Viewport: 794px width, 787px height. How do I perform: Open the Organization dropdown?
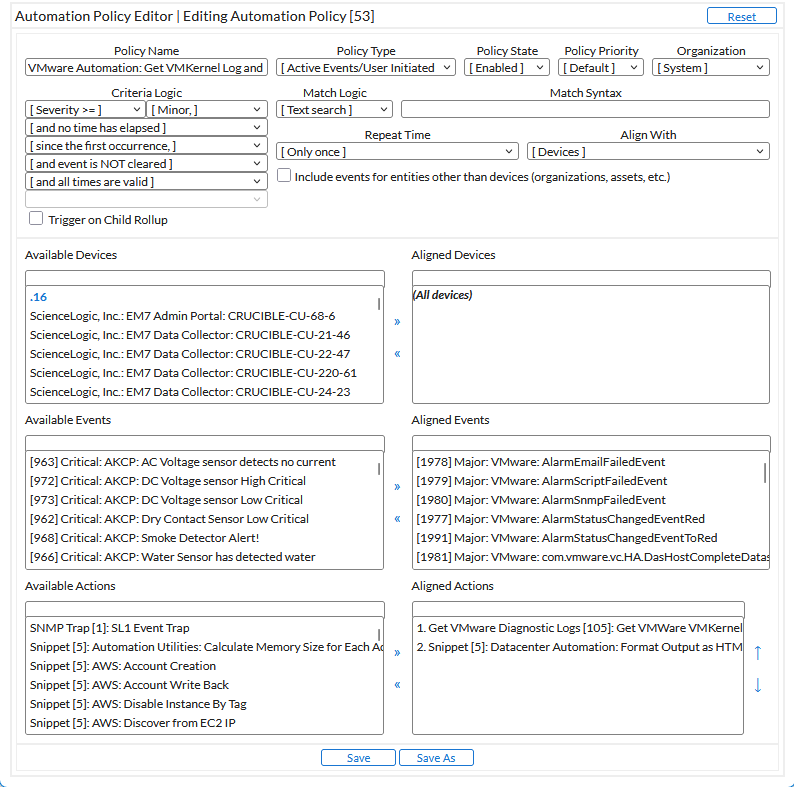710,67
